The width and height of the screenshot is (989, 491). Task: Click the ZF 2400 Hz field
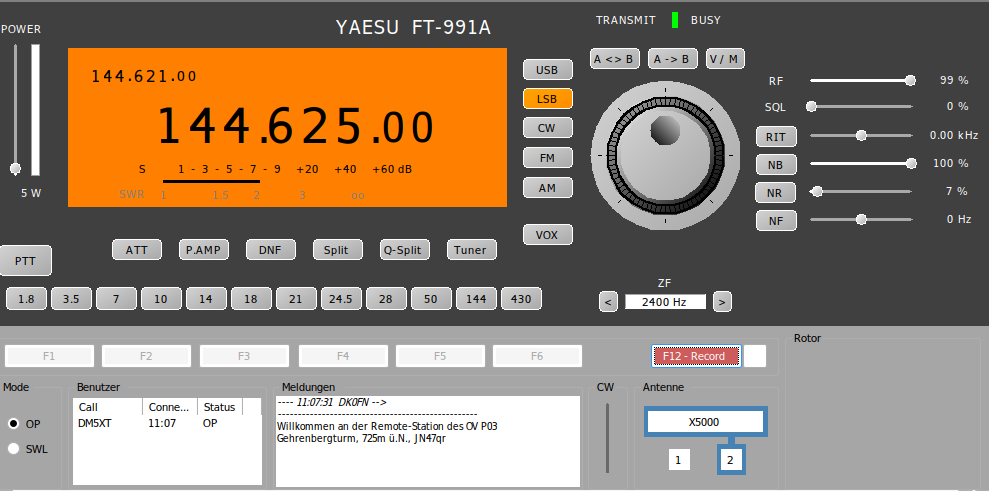pyautogui.click(x=665, y=302)
